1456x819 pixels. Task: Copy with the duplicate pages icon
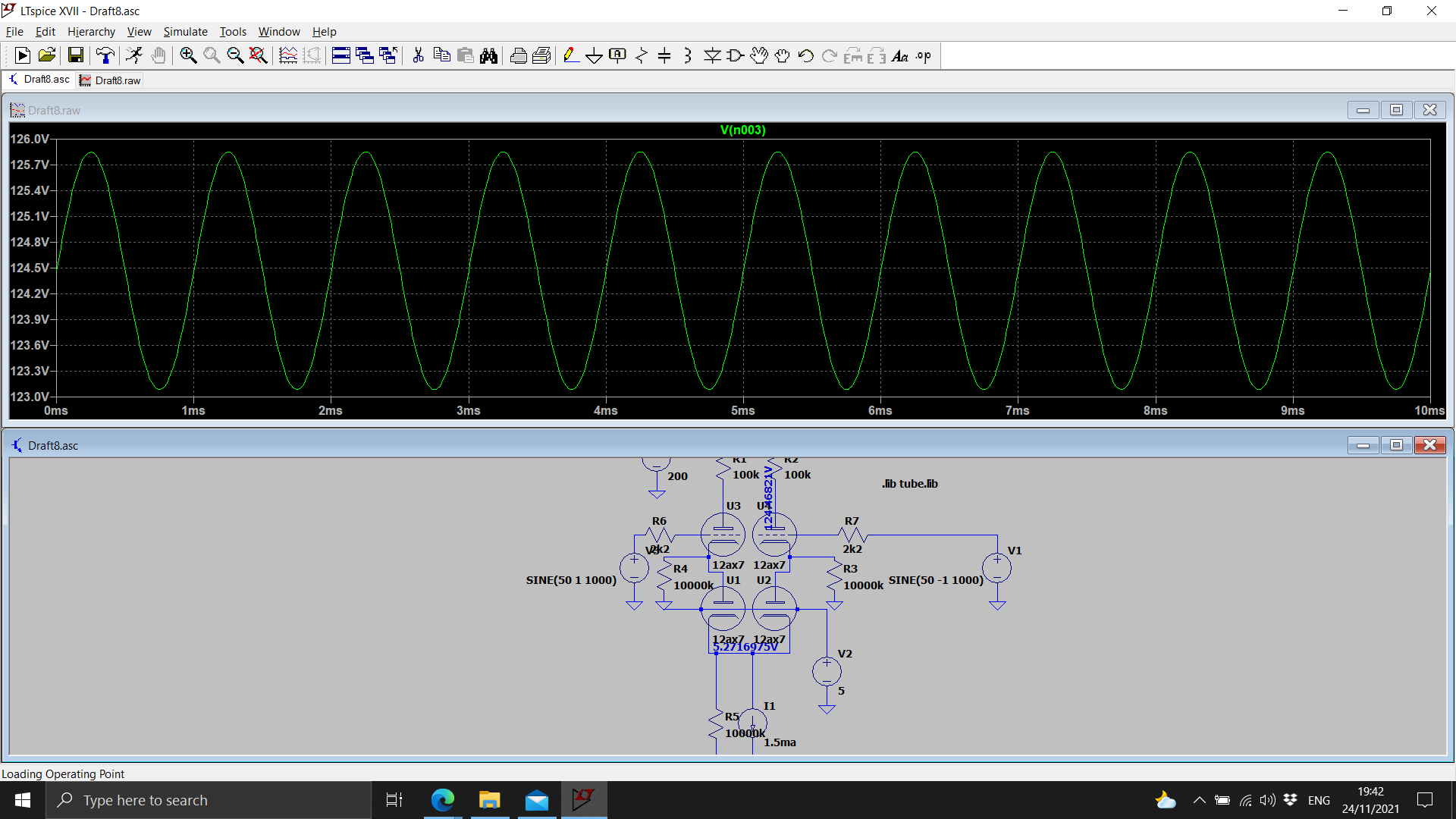point(441,55)
